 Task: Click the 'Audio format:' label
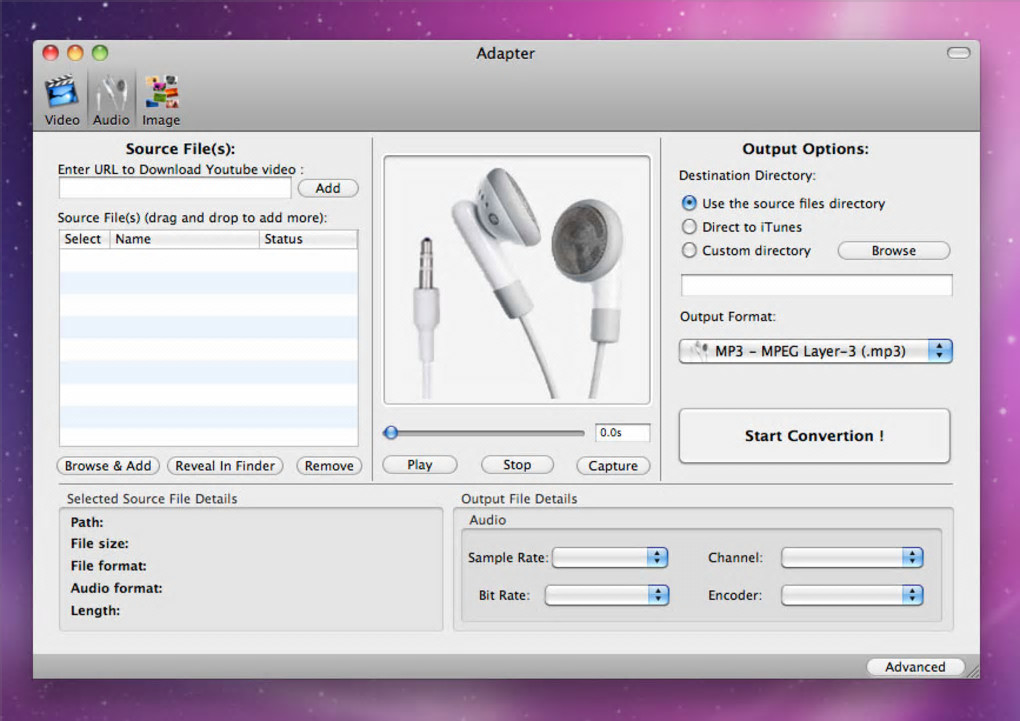(x=116, y=588)
